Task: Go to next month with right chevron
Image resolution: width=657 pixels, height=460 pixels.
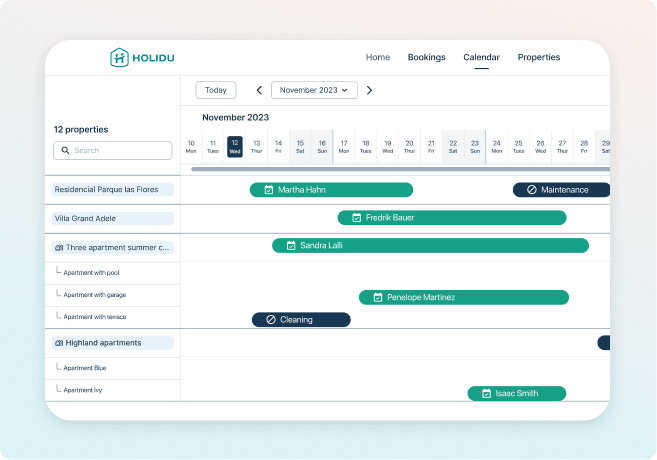Action: coord(369,90)
